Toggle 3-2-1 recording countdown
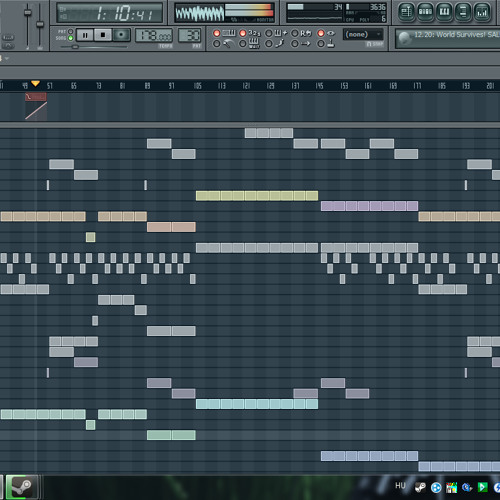This screenshot has height=500, width=500. pyautogui.click(x=251, y=33)
